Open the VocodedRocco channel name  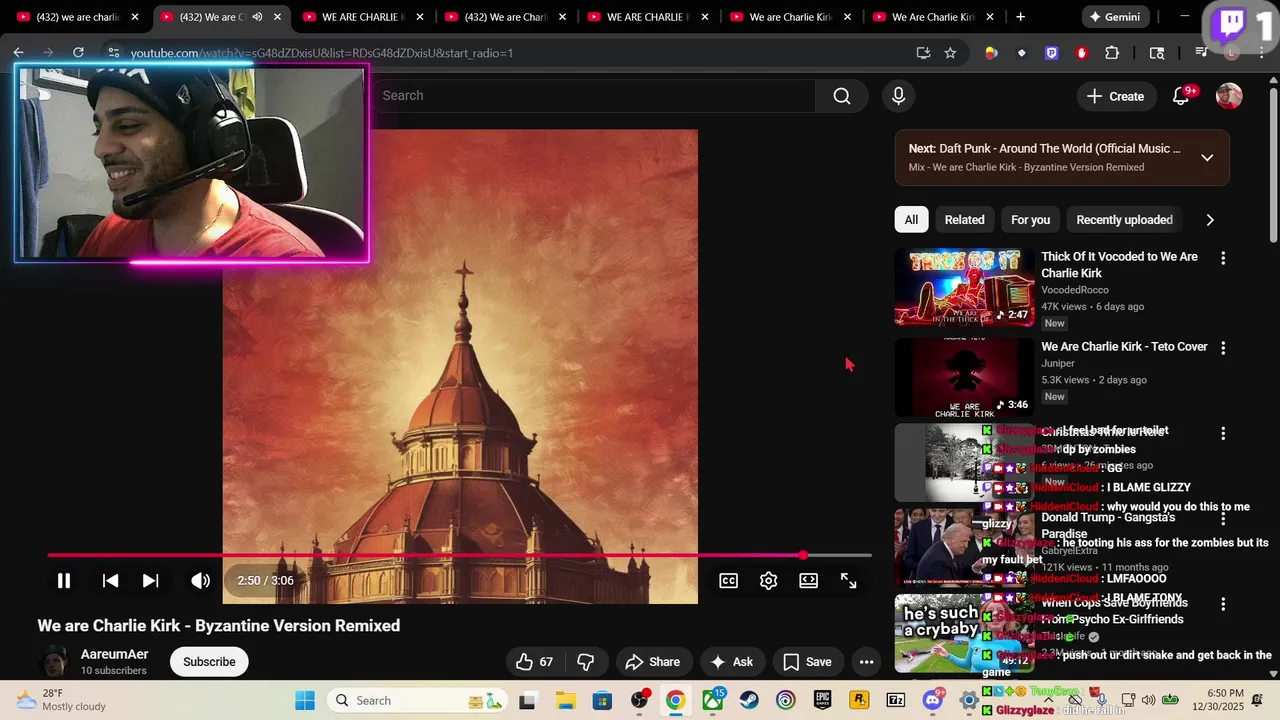pos(1075,290)
